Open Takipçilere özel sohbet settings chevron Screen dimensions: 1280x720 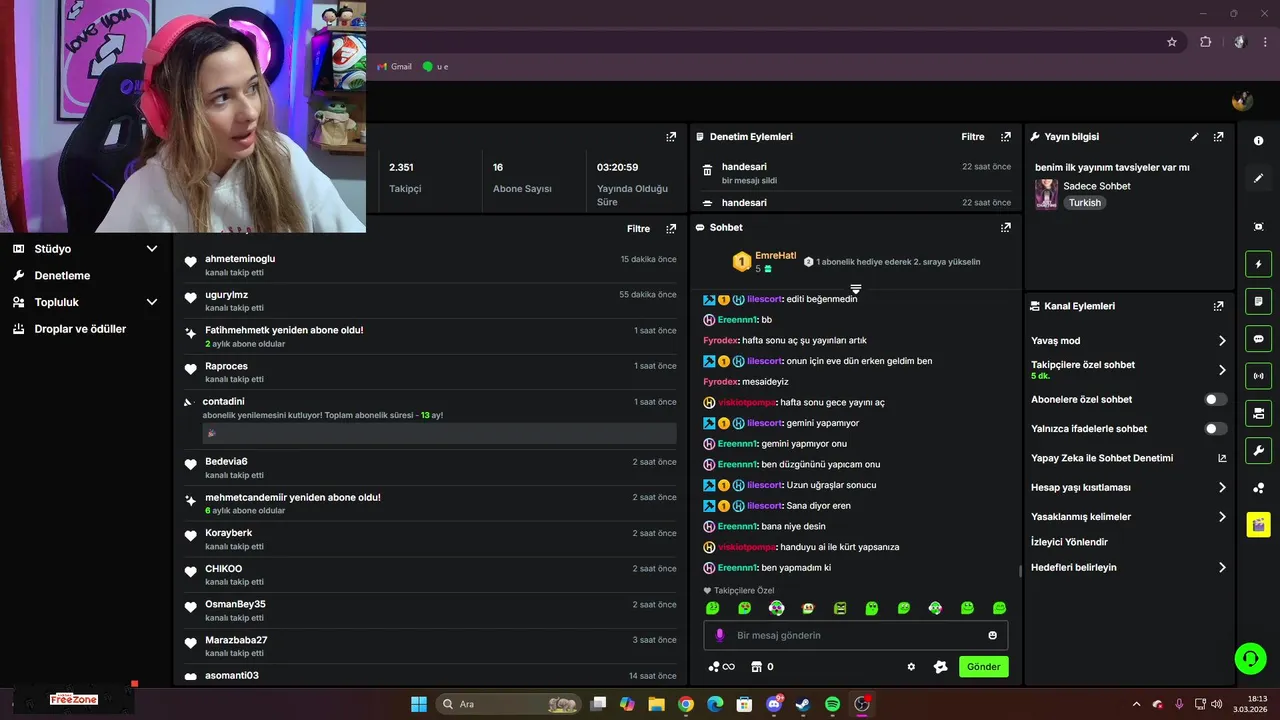[1221, 370]
